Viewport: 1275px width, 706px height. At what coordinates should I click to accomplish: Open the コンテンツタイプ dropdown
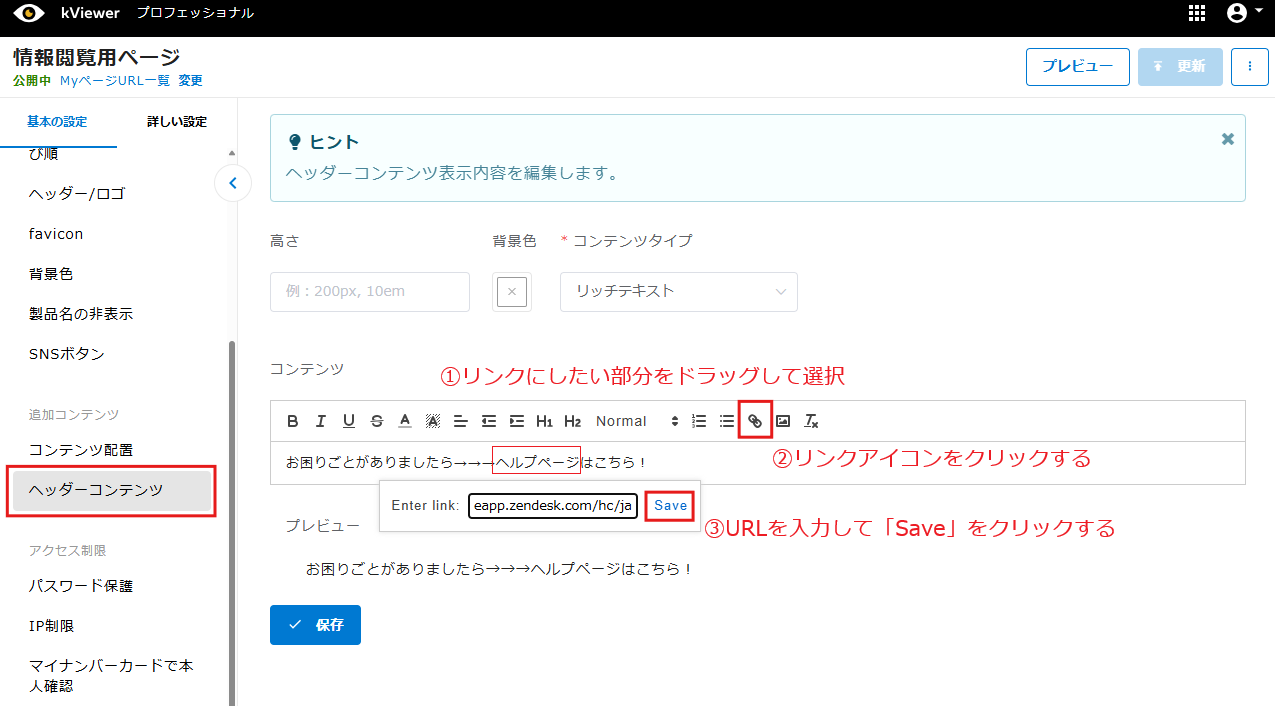678,292
